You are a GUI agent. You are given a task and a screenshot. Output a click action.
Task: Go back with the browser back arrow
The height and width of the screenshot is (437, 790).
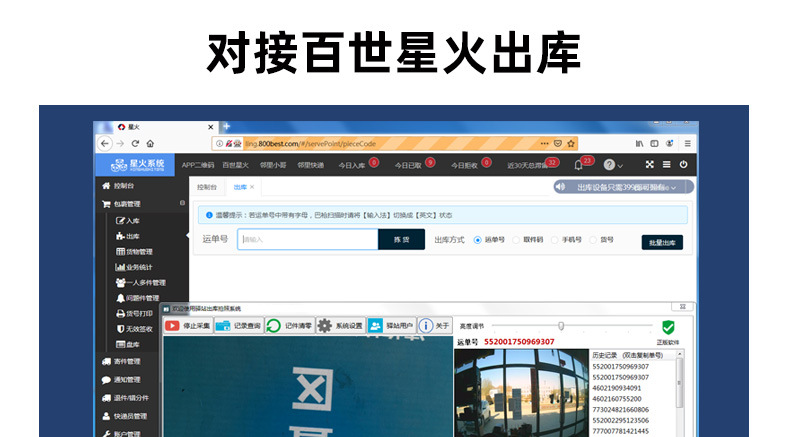tap(104, 144)
